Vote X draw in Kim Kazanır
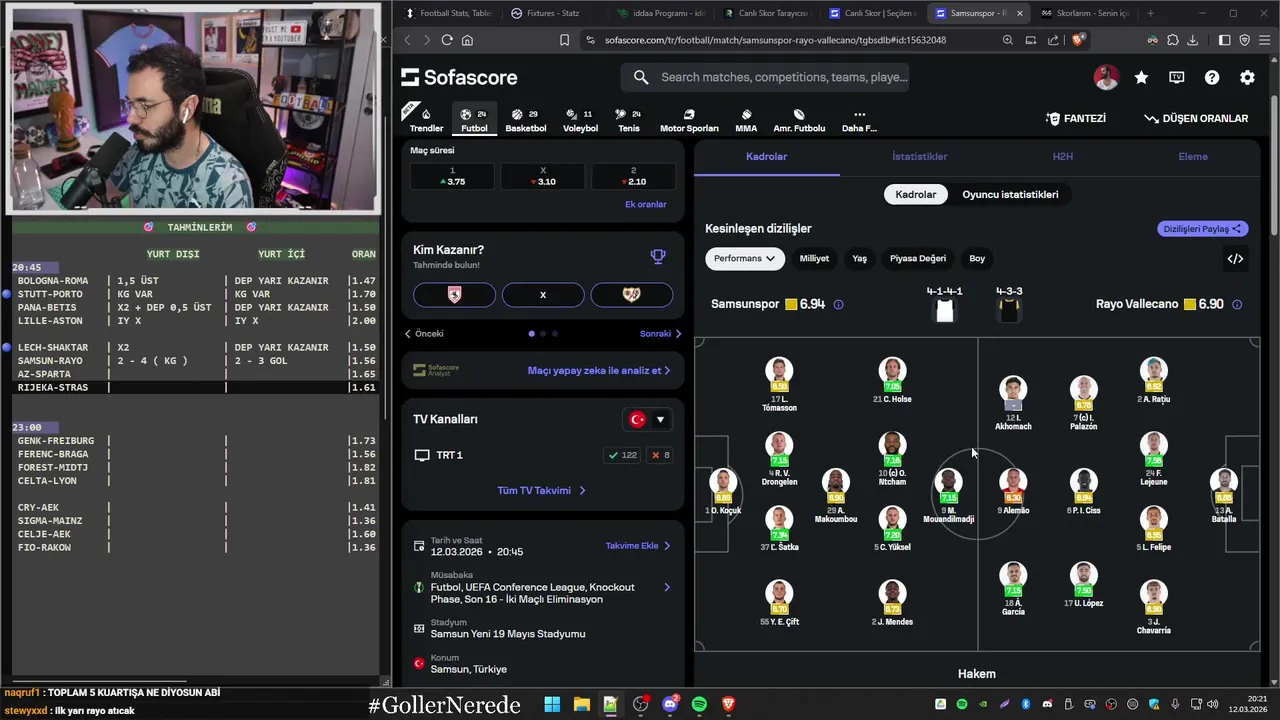The image size is (1280, 720). pyautogui.click(x=543, y=294)
